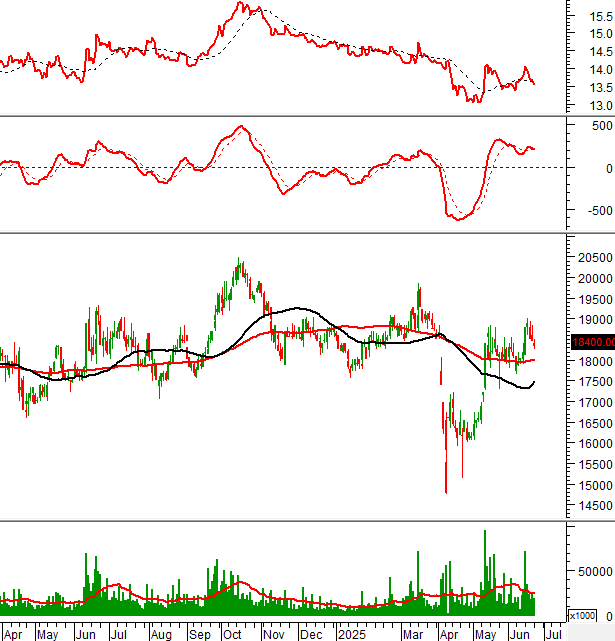
Task: Click the first Jun label on time axis
Action: [x=85, y=634]
